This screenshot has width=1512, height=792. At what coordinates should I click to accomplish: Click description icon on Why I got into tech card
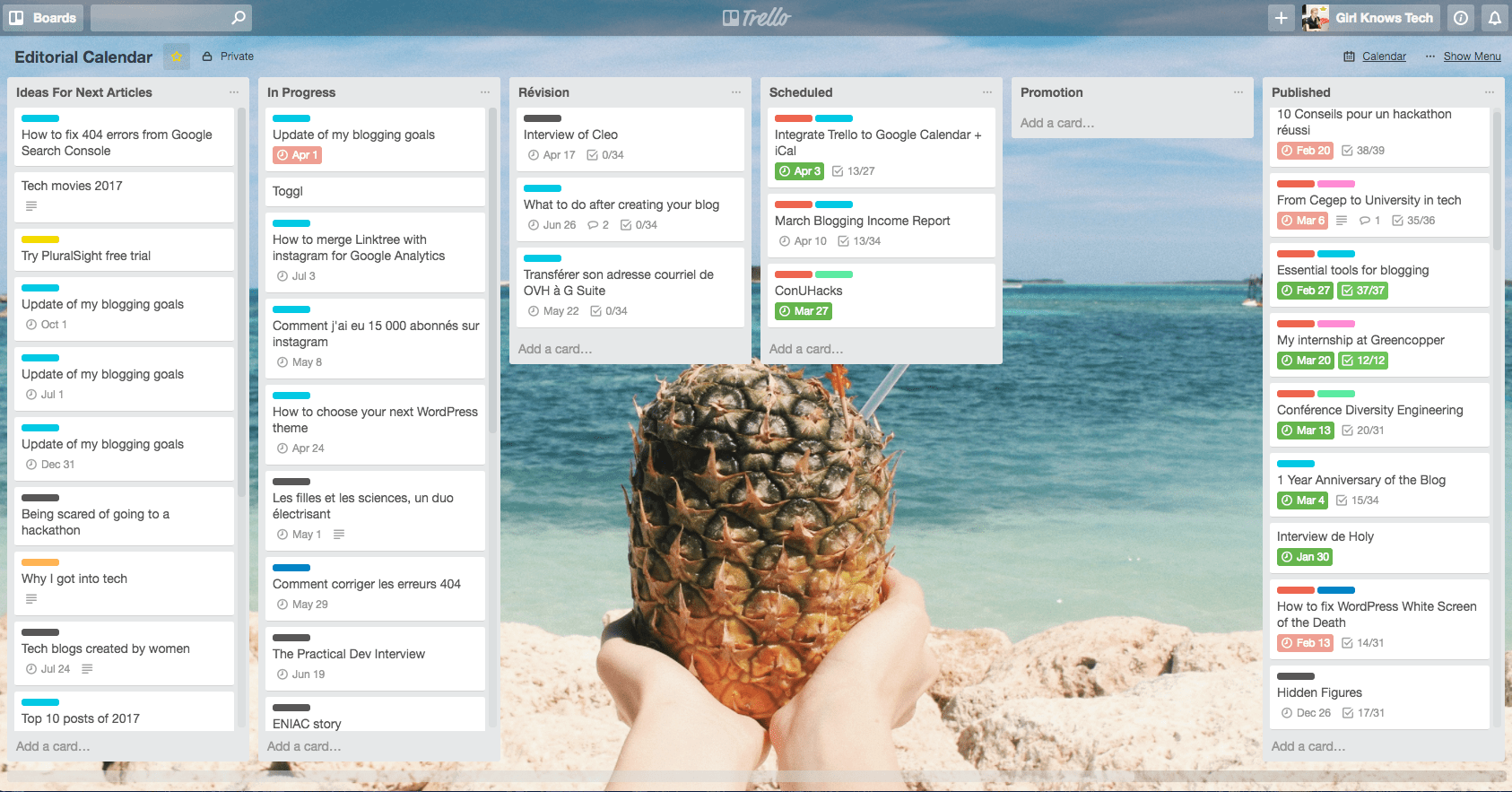point(31,599)
